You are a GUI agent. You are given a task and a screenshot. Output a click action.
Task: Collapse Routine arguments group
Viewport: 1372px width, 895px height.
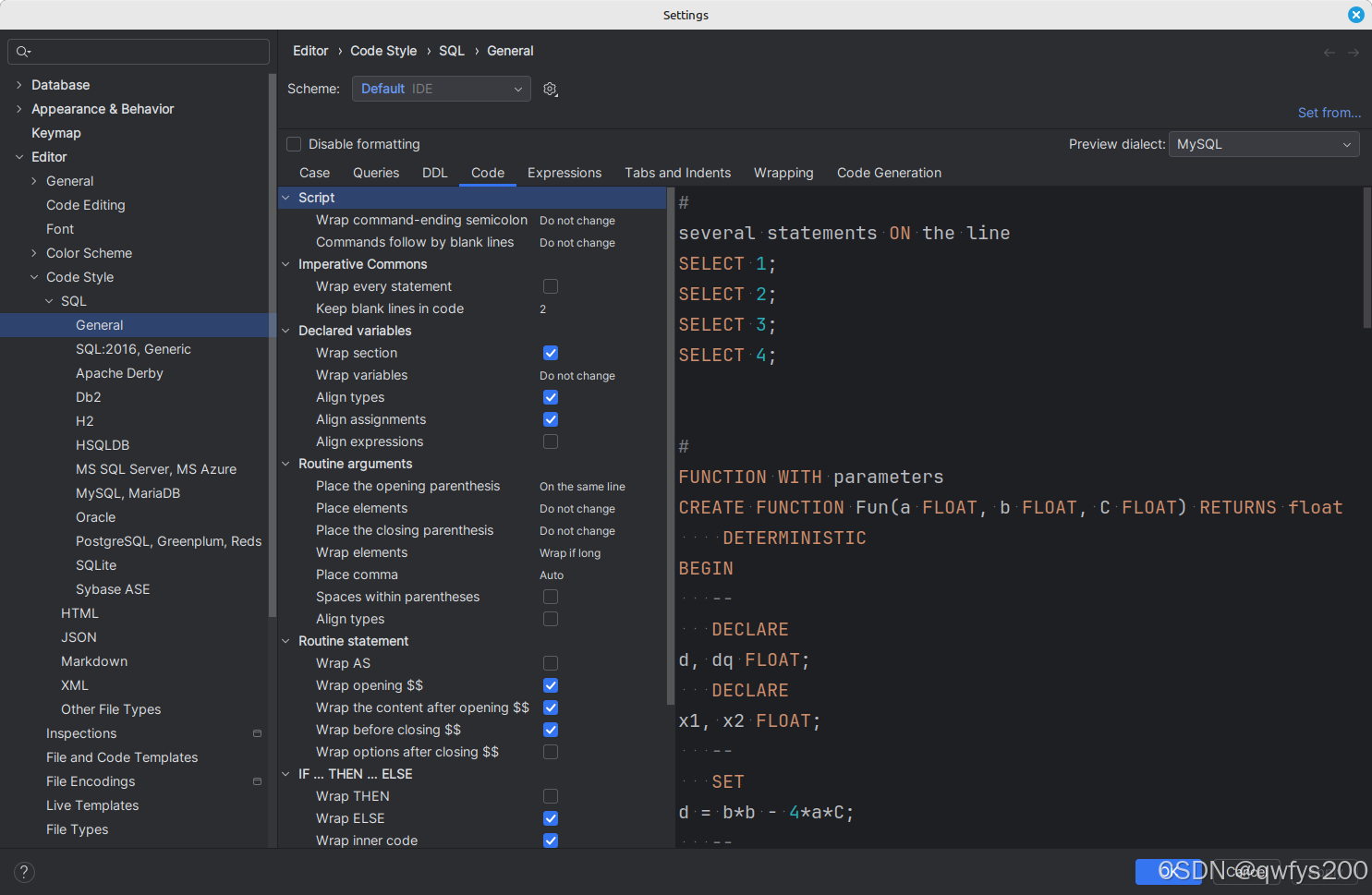[x=285, y=464]
